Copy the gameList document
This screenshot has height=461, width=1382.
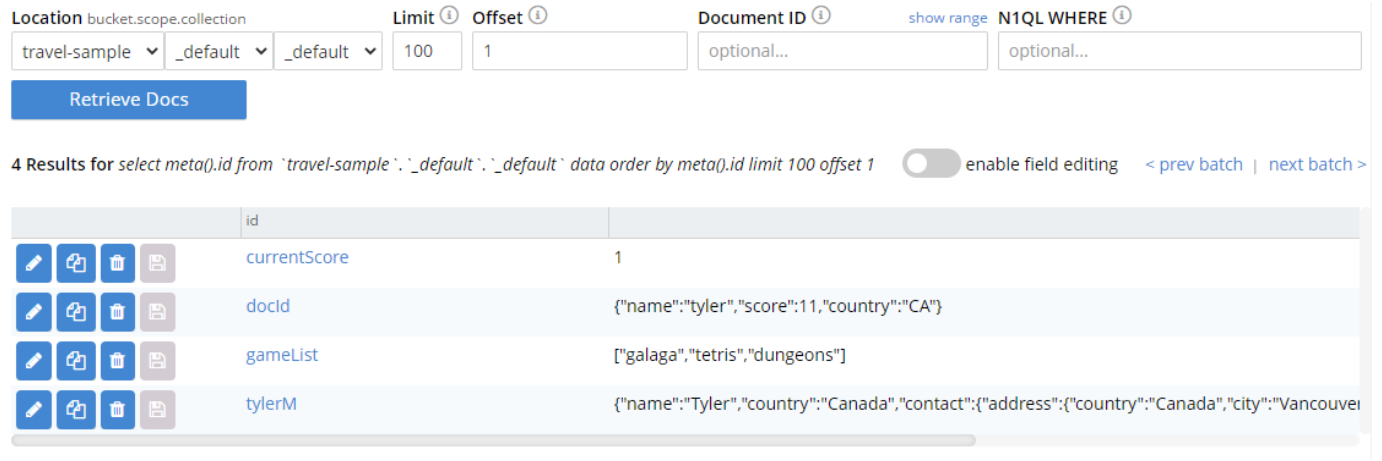click(76, 360)
